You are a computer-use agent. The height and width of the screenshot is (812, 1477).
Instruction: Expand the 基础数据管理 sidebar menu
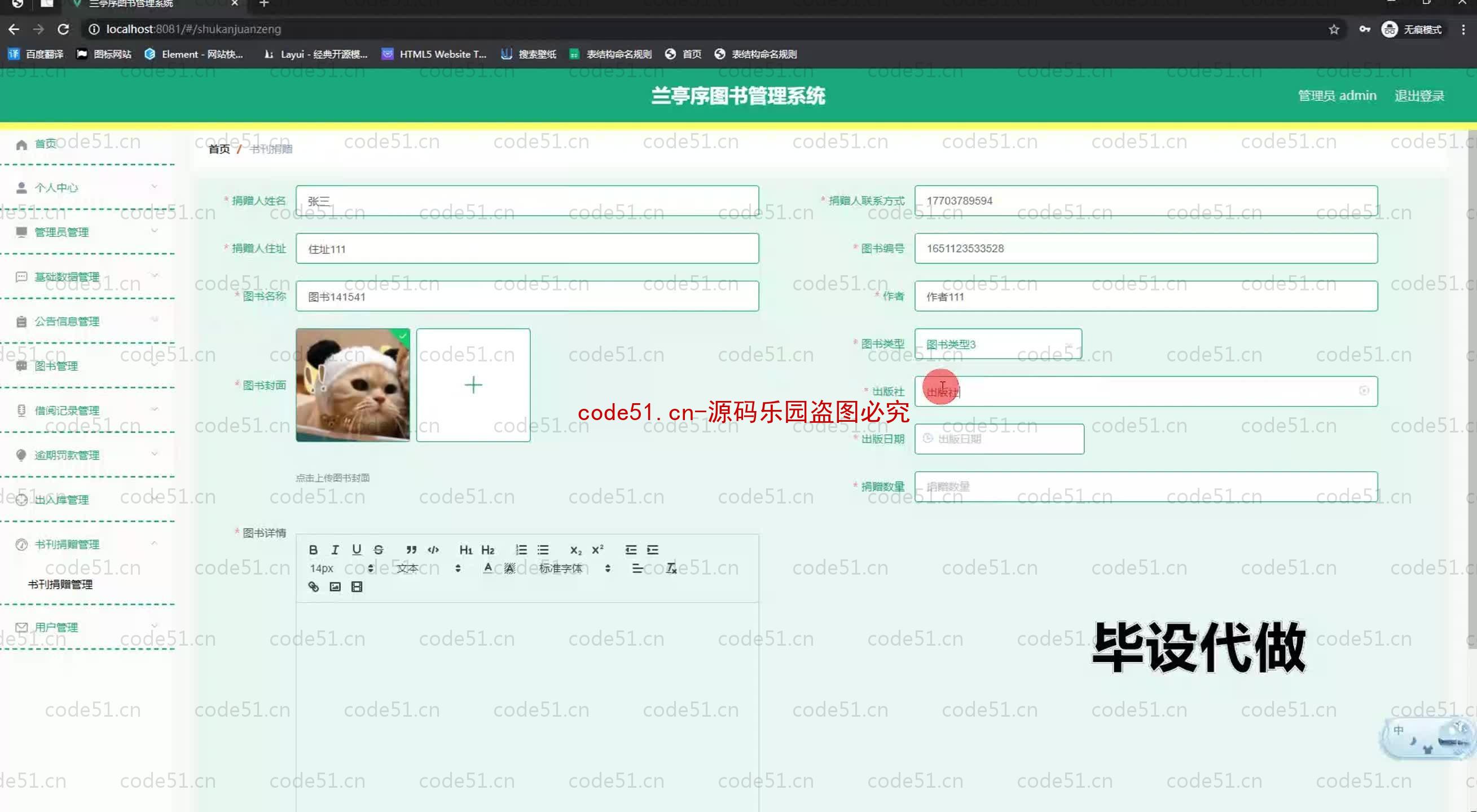coord(87,277)
